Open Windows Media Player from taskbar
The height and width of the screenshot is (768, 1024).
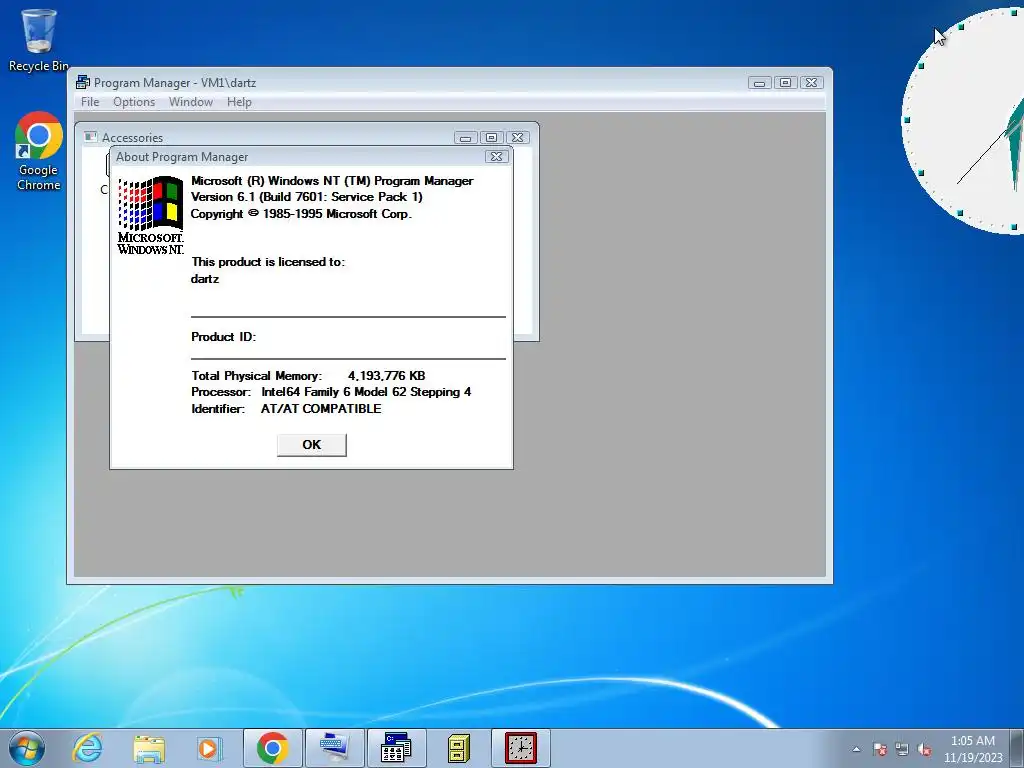point(210,748)
